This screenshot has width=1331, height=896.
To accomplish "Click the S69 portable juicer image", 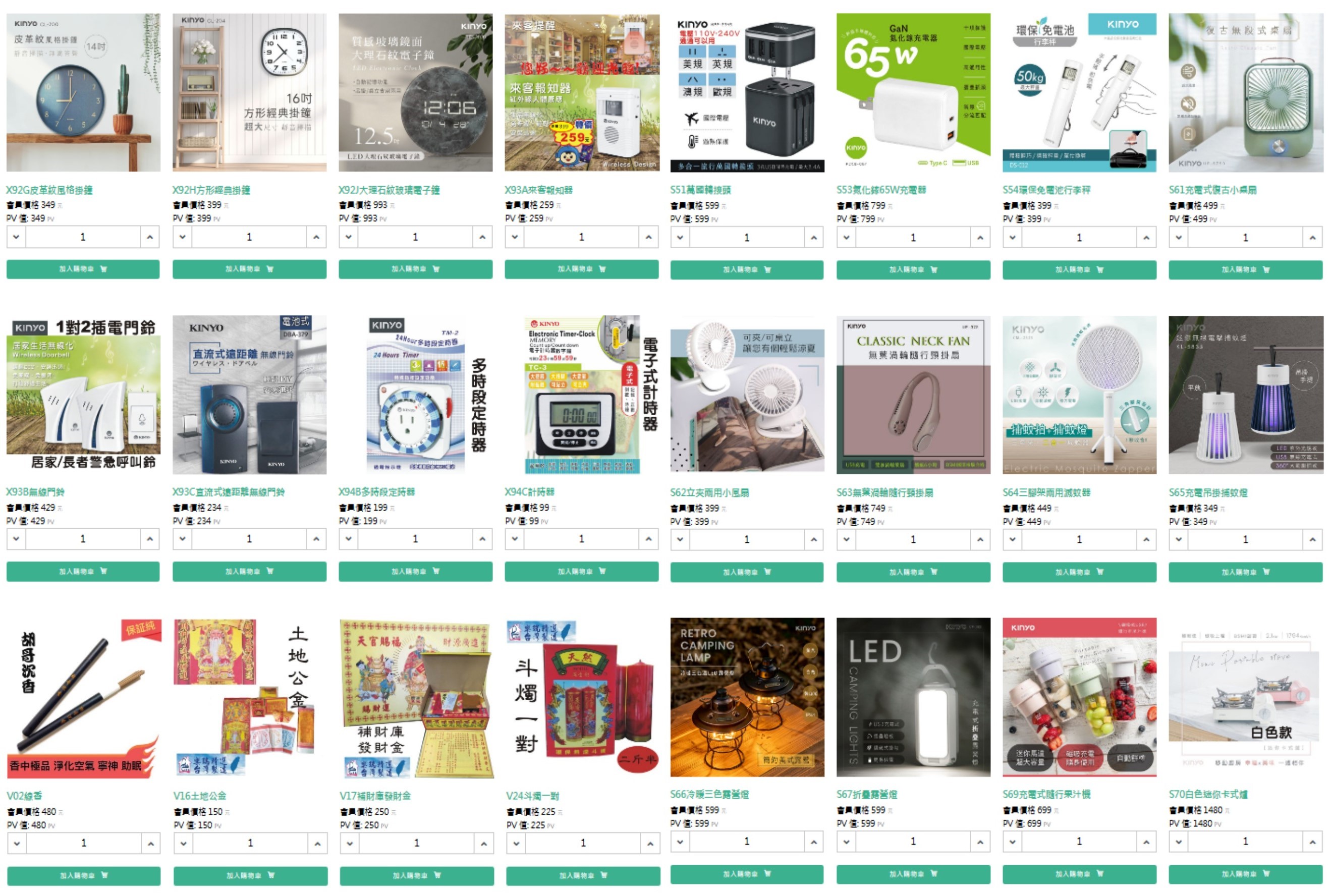I will click(x=1079, y=697).
